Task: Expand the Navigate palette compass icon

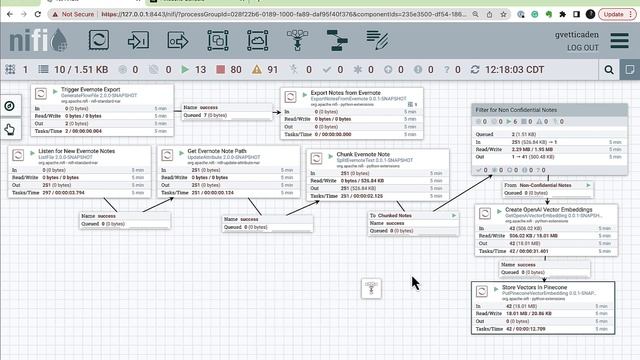Action: (10, 106)
